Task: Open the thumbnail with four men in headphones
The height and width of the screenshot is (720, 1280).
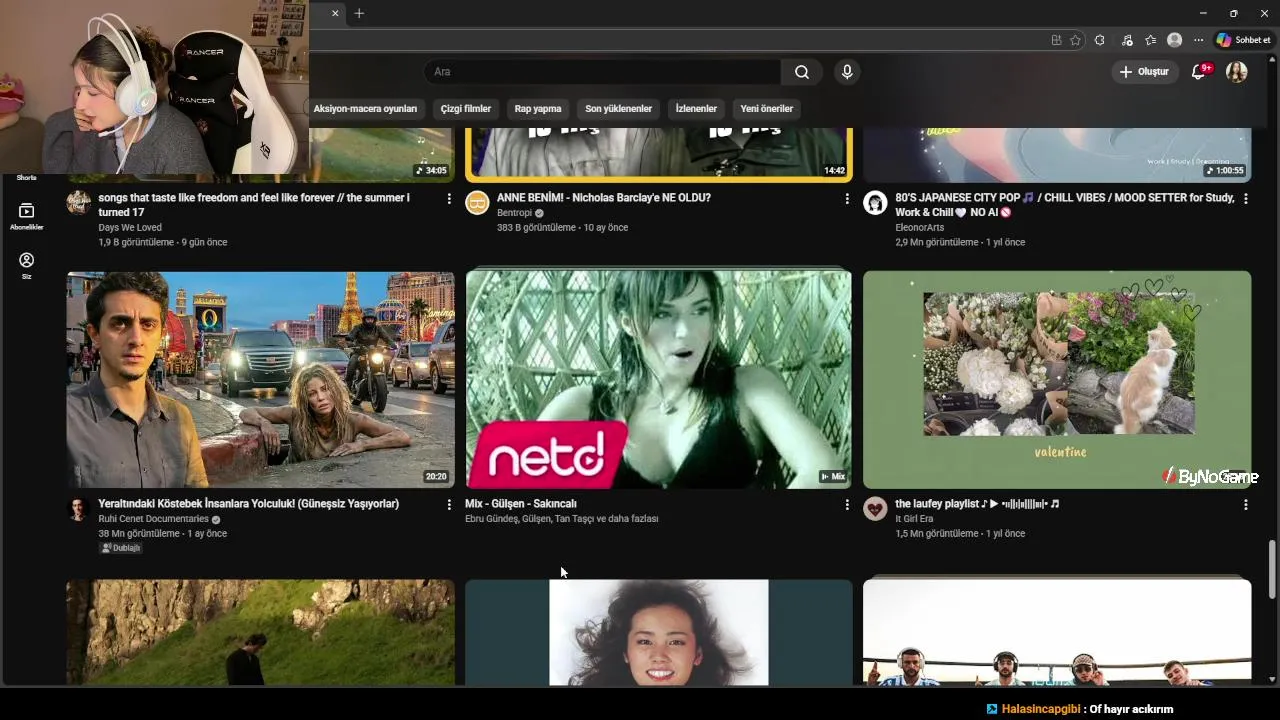Action: point(1057,632)
